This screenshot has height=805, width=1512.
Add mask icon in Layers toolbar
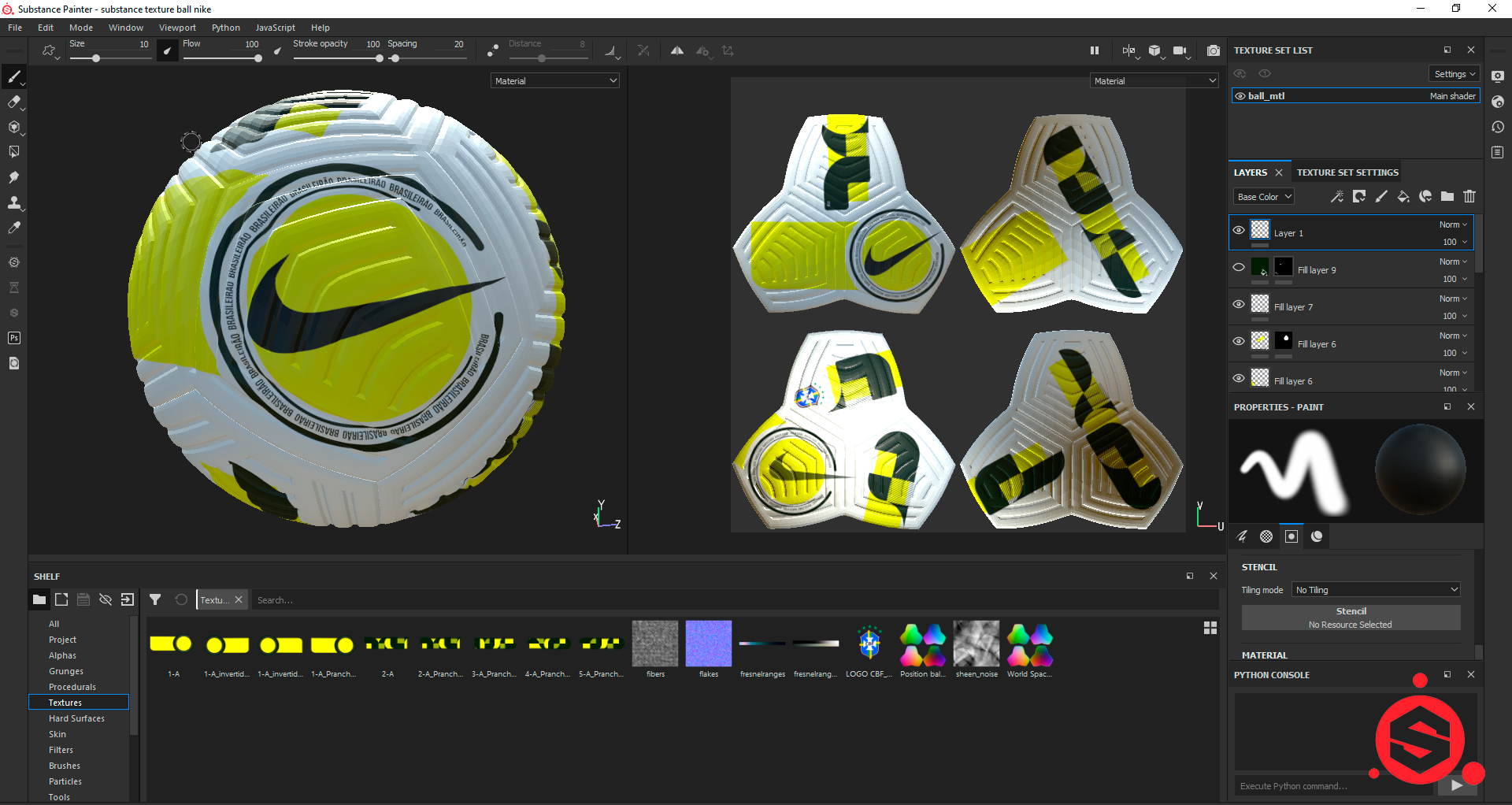pos(1359,196)
